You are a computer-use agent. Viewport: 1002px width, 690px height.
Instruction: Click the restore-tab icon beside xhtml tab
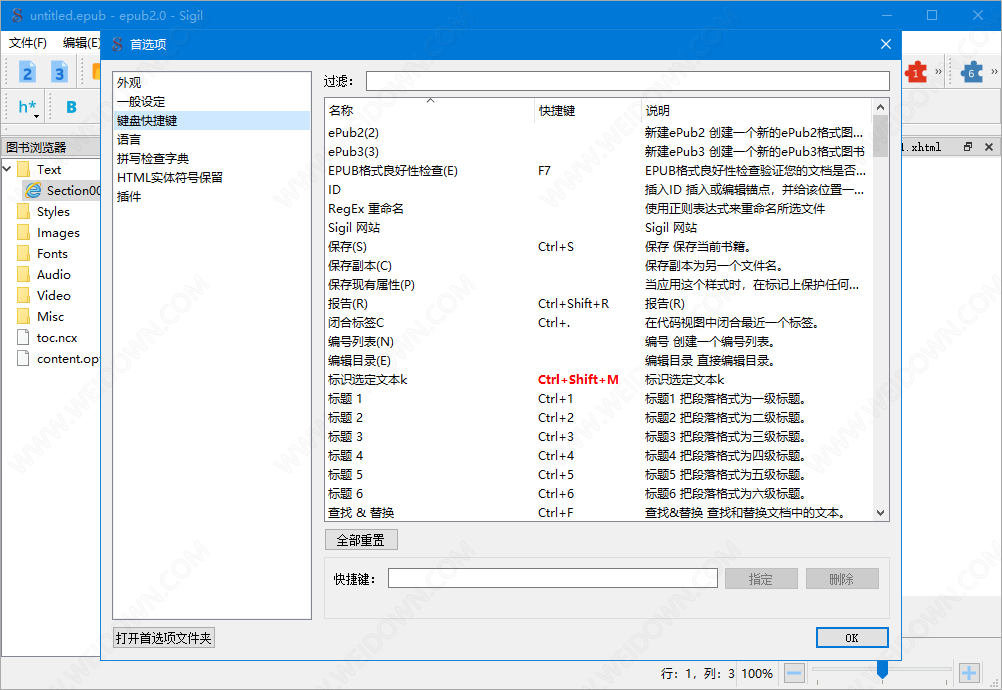coord(968,147)
